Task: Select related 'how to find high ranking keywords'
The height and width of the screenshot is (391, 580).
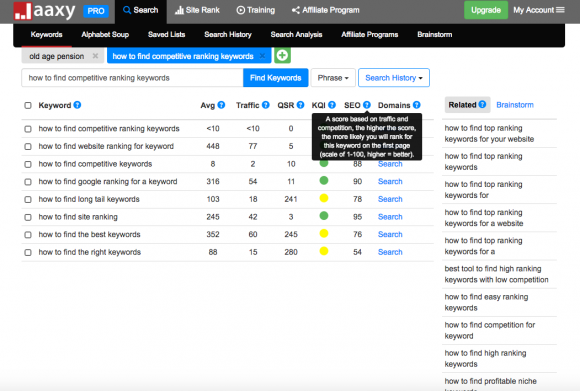Action: point(485,358)
